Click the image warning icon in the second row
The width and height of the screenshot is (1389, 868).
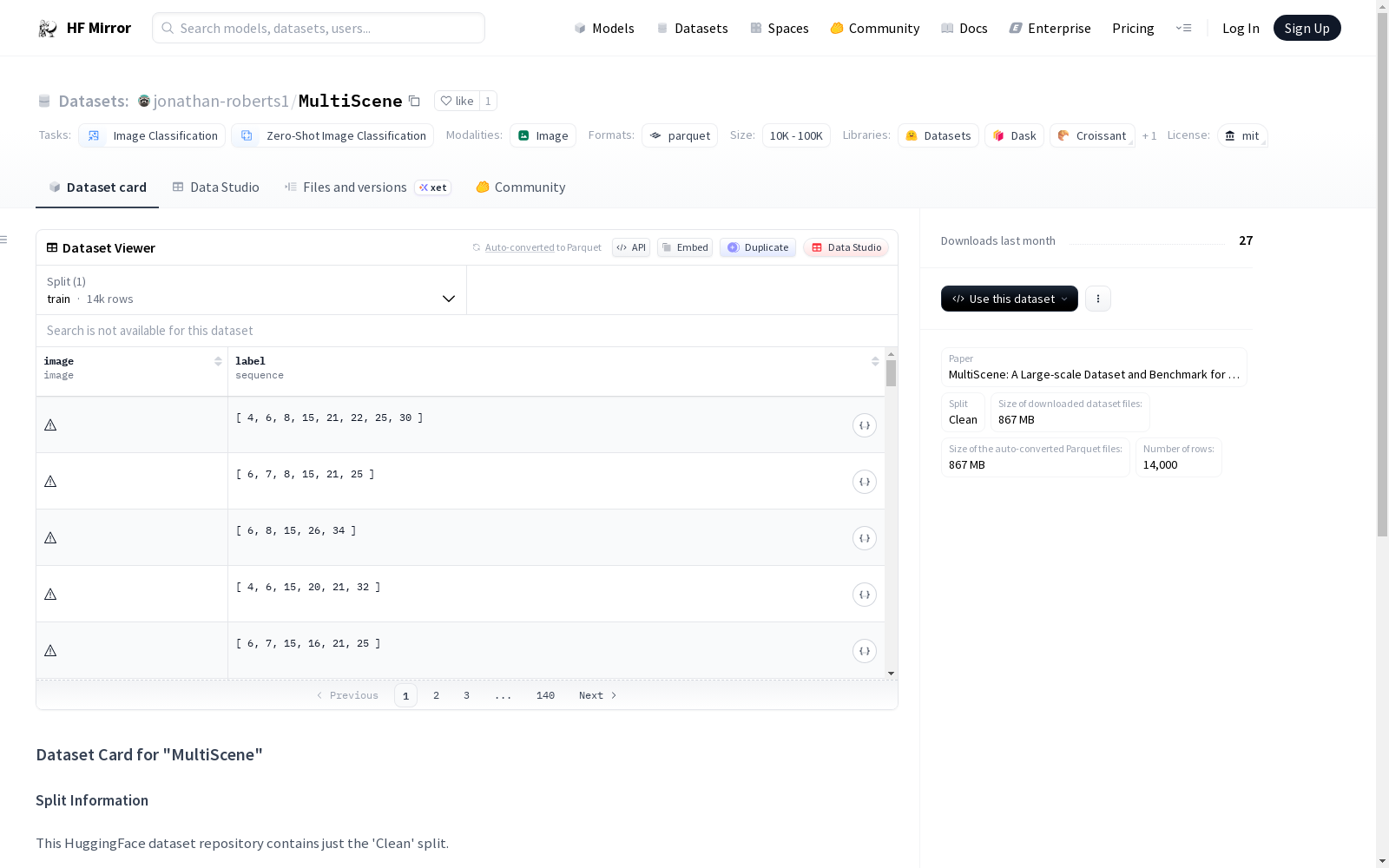coord(50,482)
